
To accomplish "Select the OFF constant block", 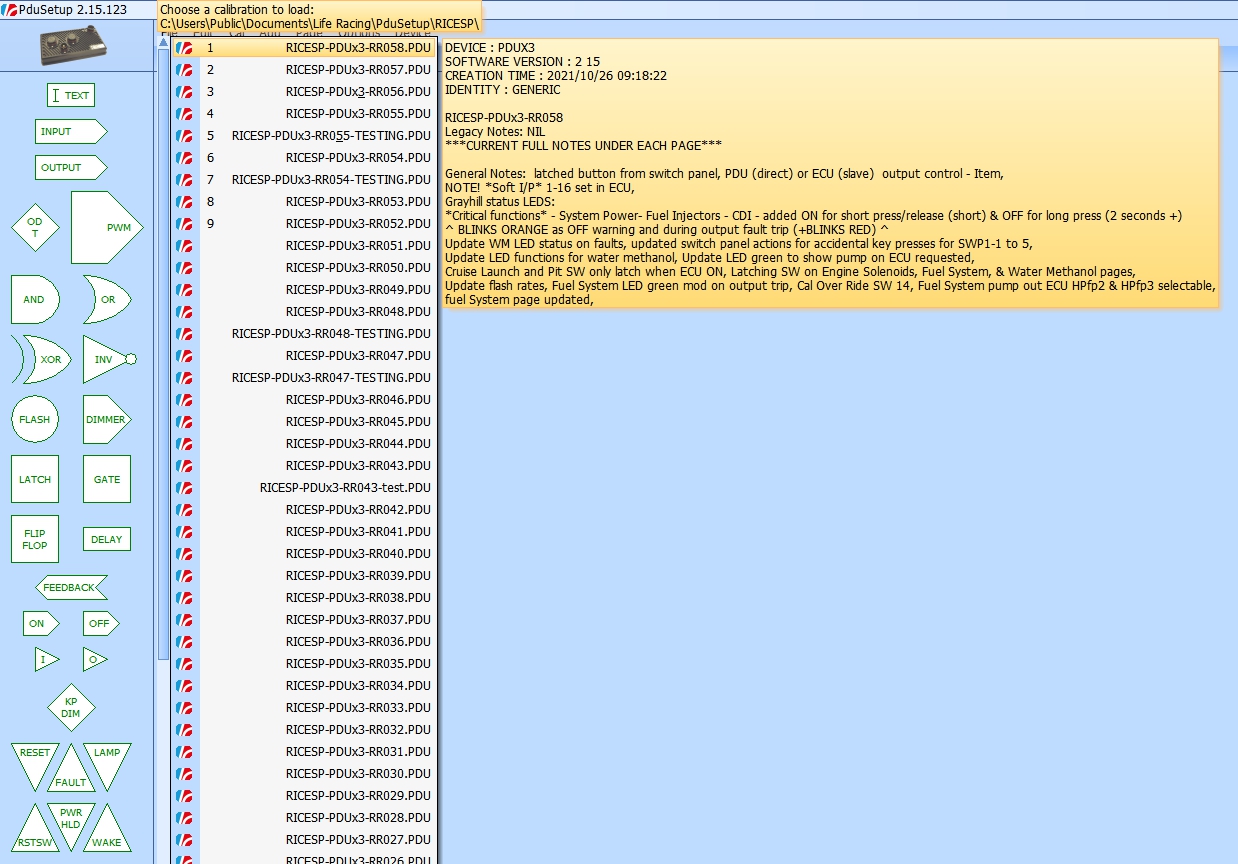I will [x=100, y=624].
